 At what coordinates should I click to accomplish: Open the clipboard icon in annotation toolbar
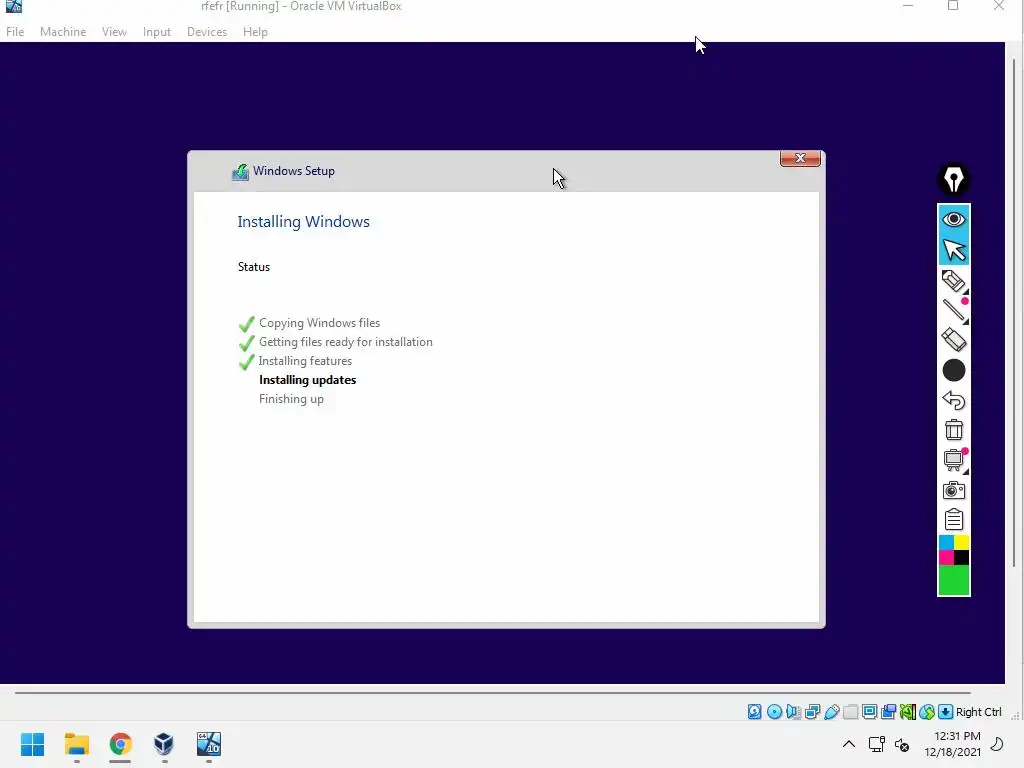[x=953, y=520]
